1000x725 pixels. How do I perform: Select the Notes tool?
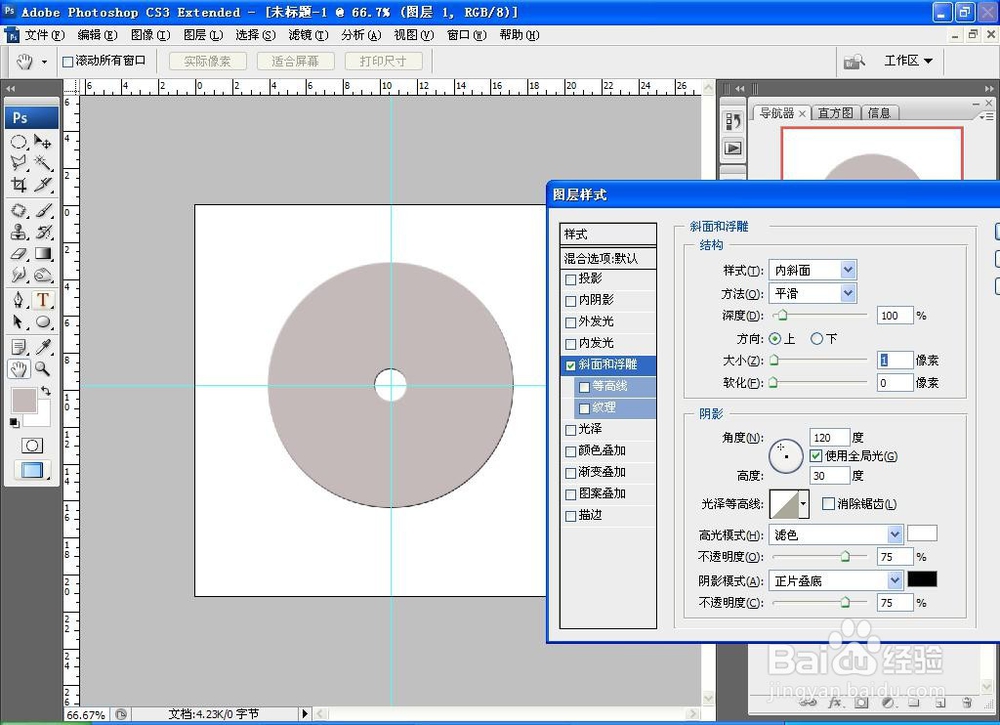[19, 346]
